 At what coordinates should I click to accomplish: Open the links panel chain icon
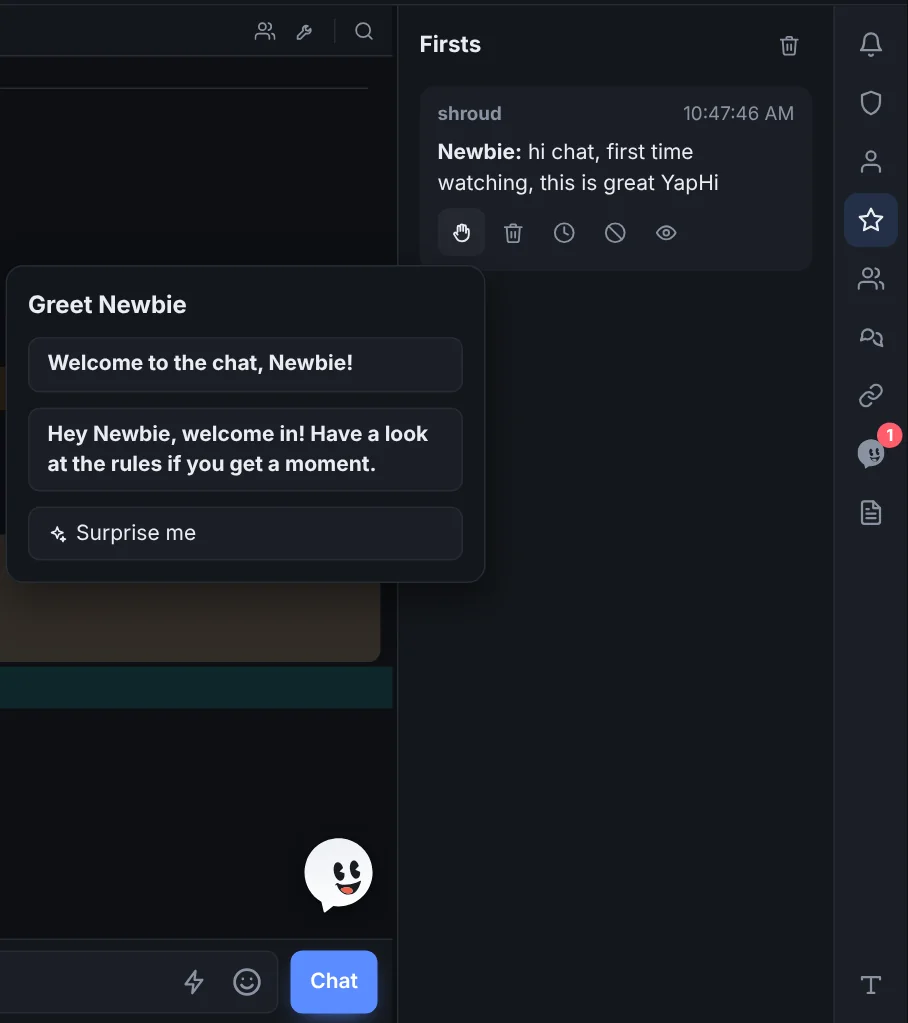click(871, 395)
